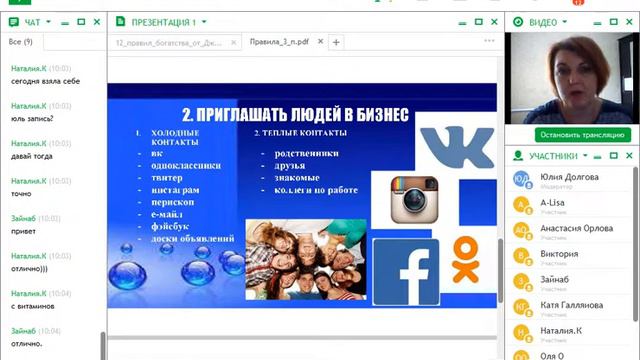This screenshot has height=360, width=640.
Task: Maximize the УЧАСТНИКИ panel
Action: point(613,156)
